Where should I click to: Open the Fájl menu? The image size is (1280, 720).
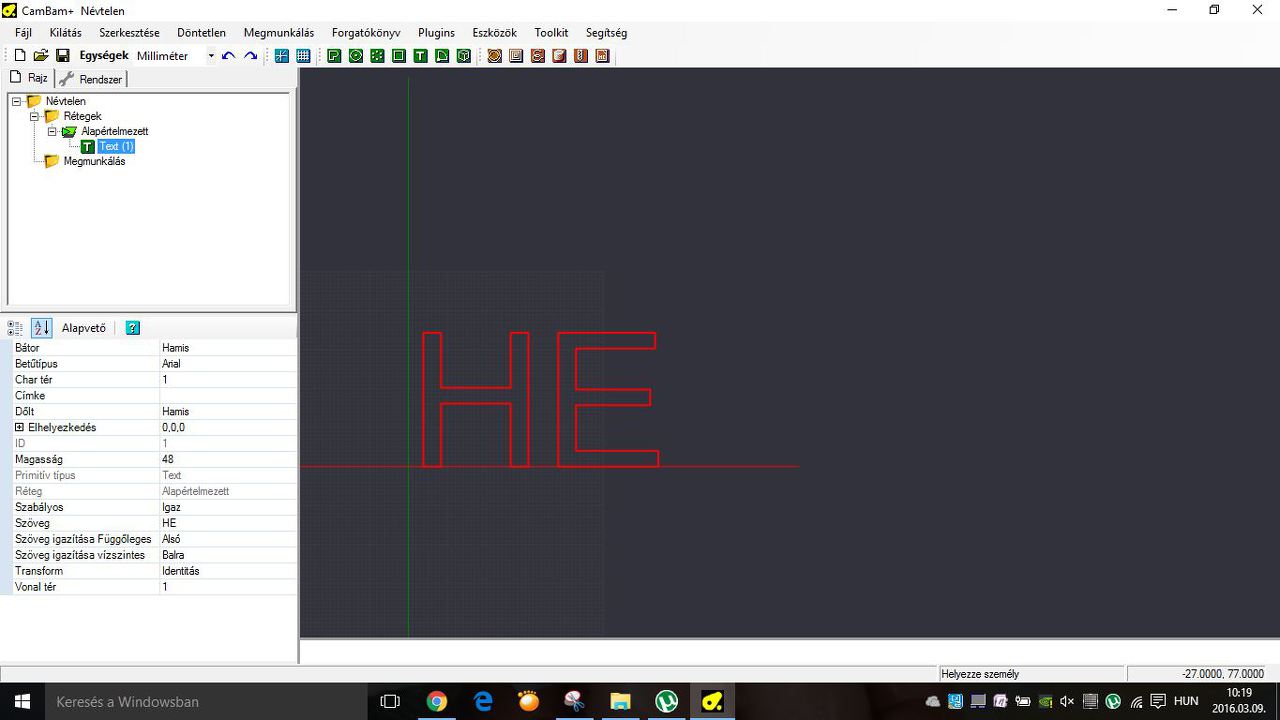point(24,33)
